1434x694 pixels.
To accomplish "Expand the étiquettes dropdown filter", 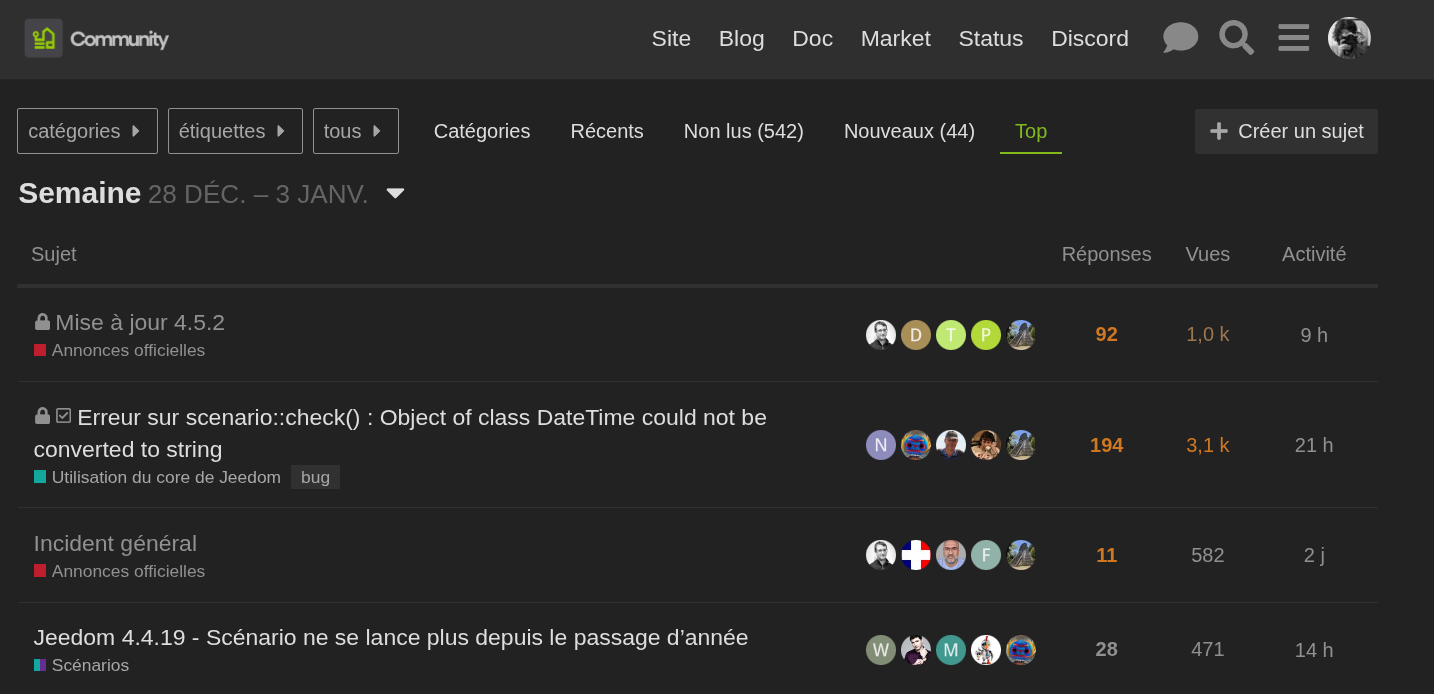I will [x=235, y=131].
